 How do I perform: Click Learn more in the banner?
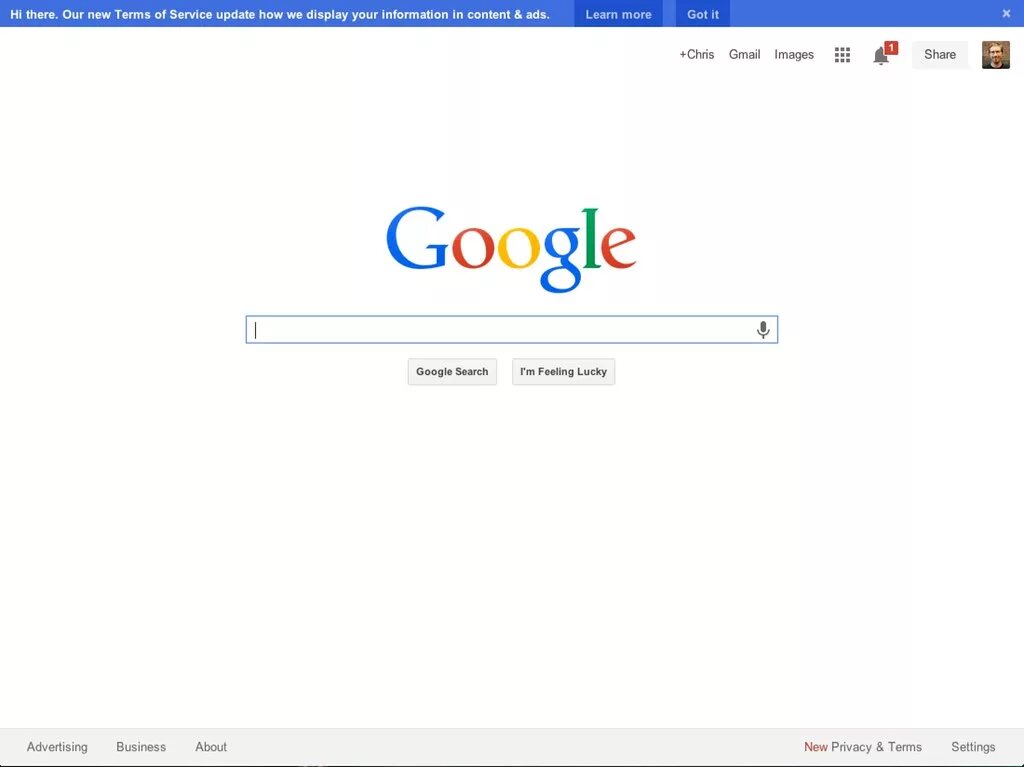[x=618, y=14]
